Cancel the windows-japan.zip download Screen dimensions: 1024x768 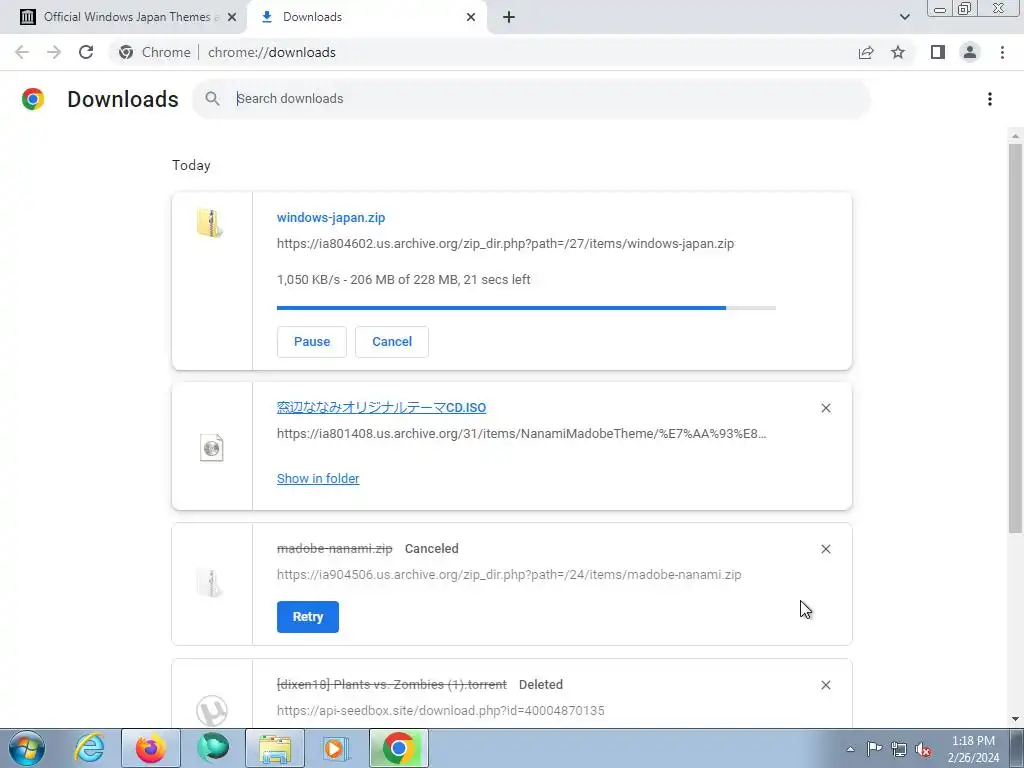[x=392, y=342]
